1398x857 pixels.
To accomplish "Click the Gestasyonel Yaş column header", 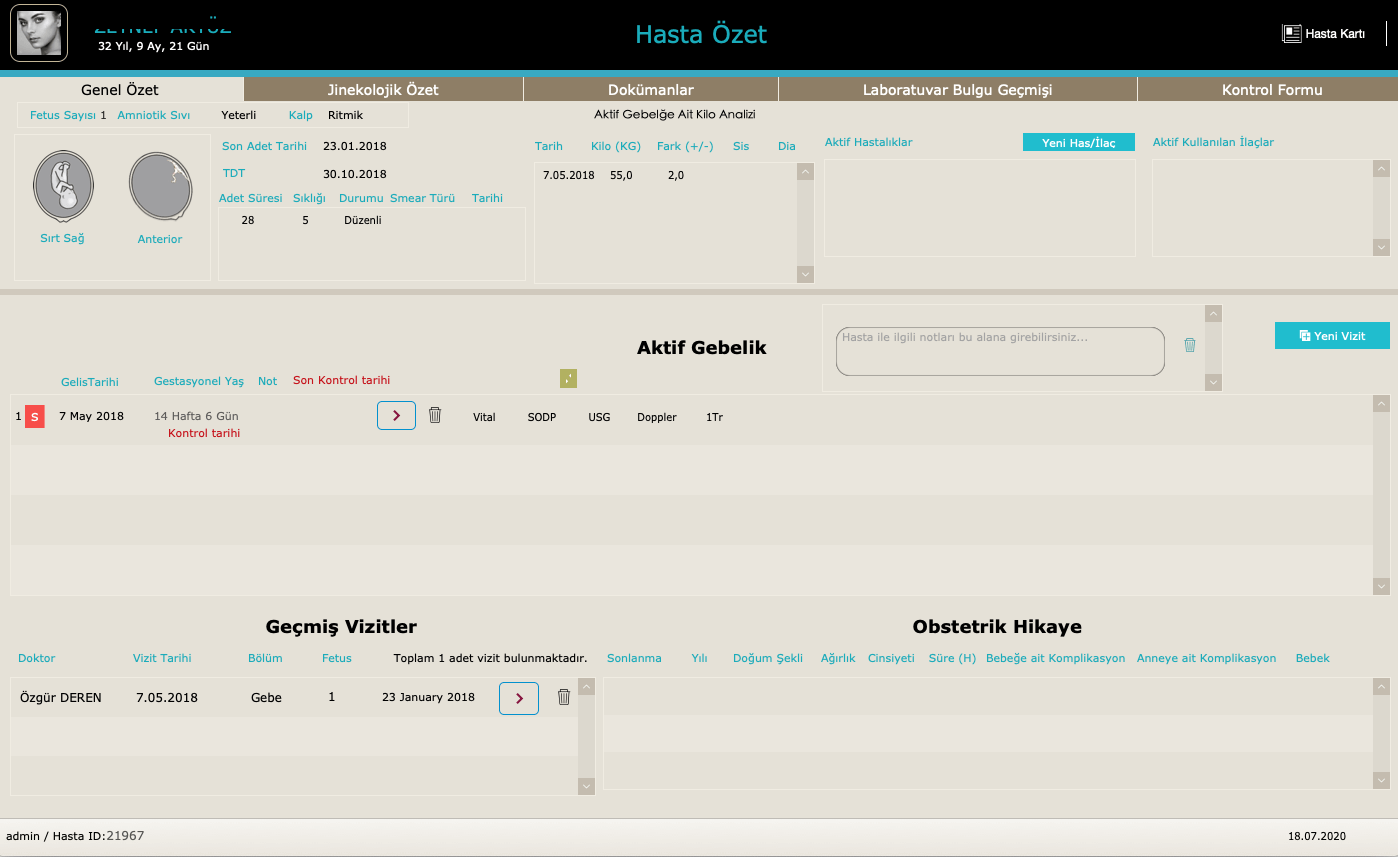I will tap(199, 381).
